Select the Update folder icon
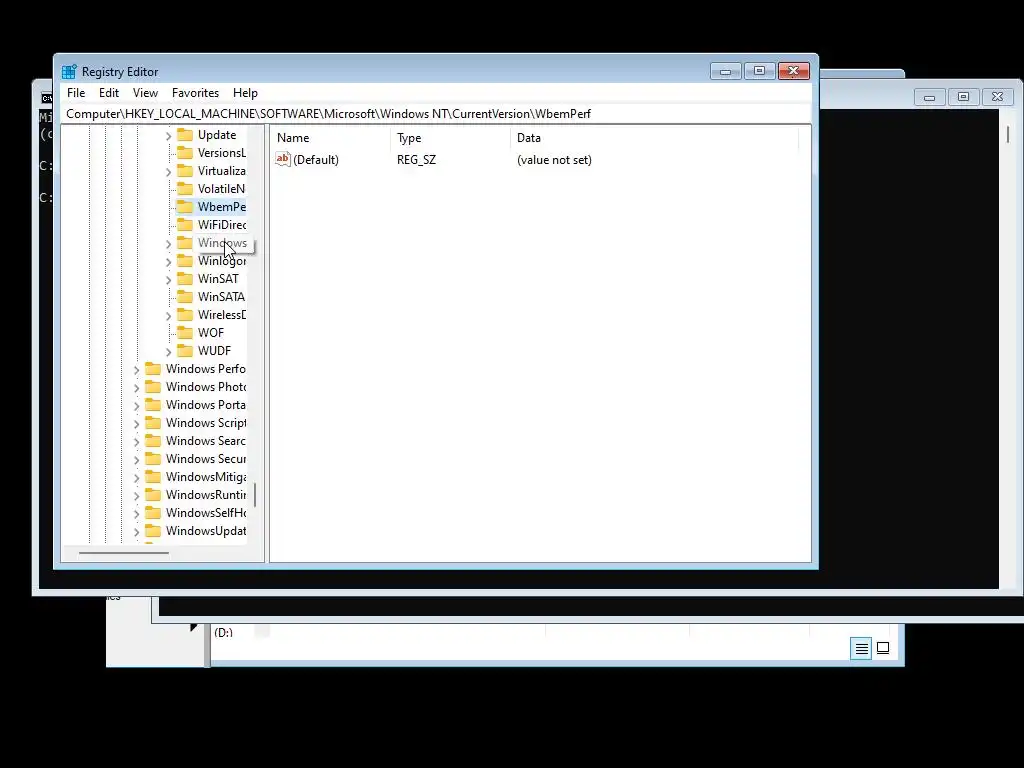 click(185, 135)
